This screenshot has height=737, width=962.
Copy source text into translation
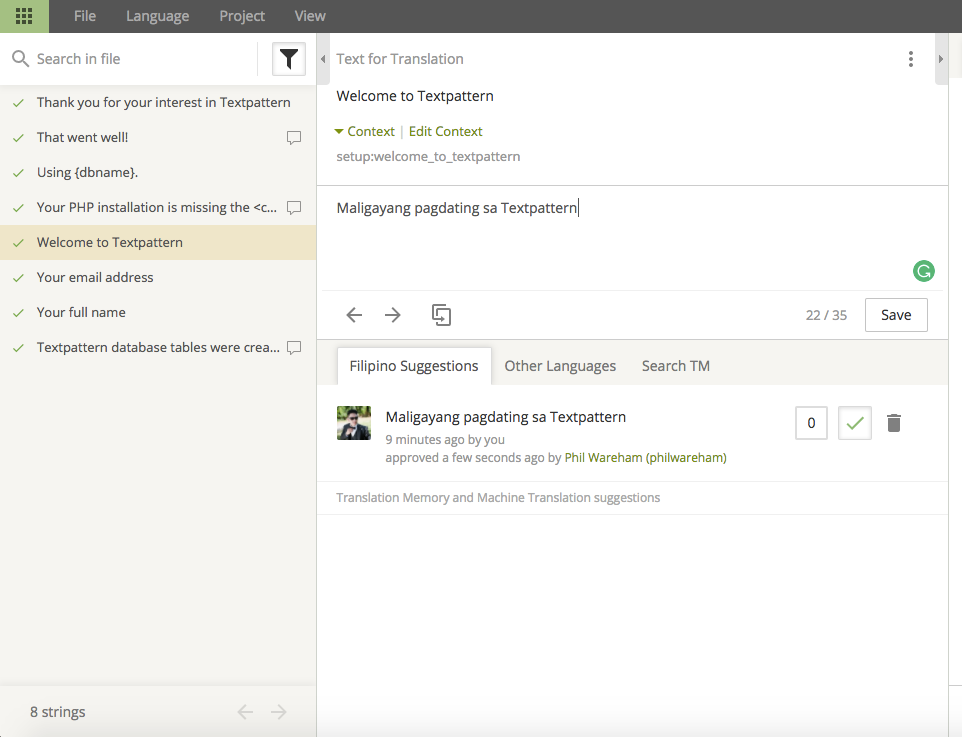point(441,315)
